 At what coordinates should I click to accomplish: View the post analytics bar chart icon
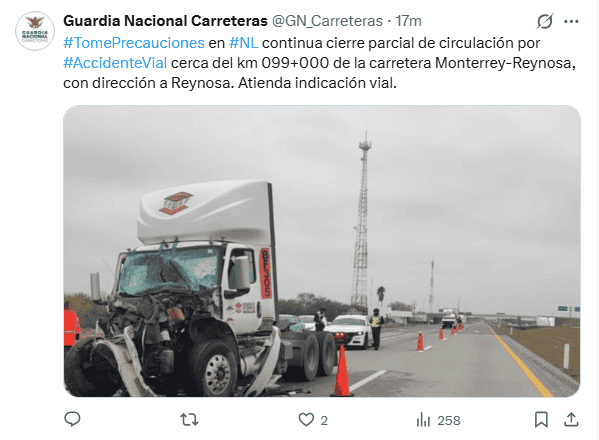coord(423,420)
